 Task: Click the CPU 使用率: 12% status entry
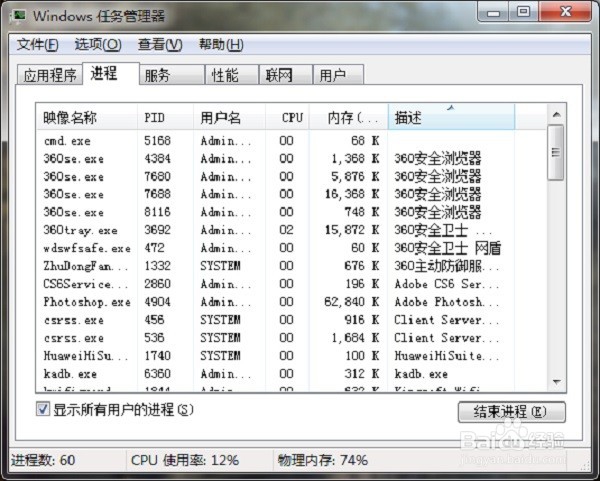(185, 460)
